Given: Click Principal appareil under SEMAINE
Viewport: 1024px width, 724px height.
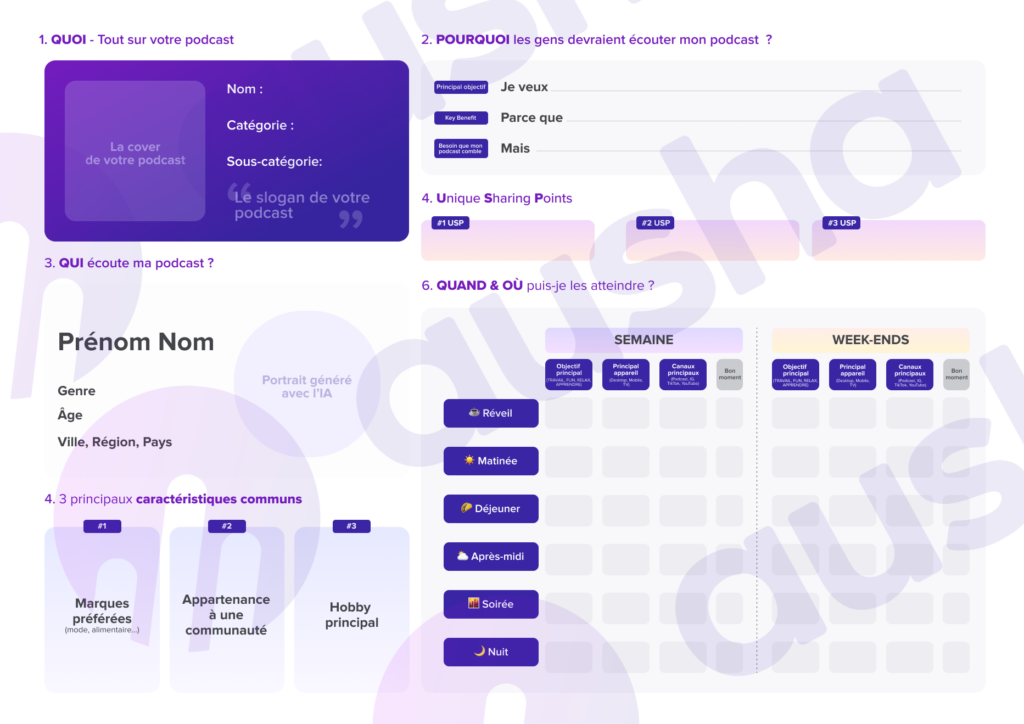Looking at the screenshot, I should pos(626,375).
